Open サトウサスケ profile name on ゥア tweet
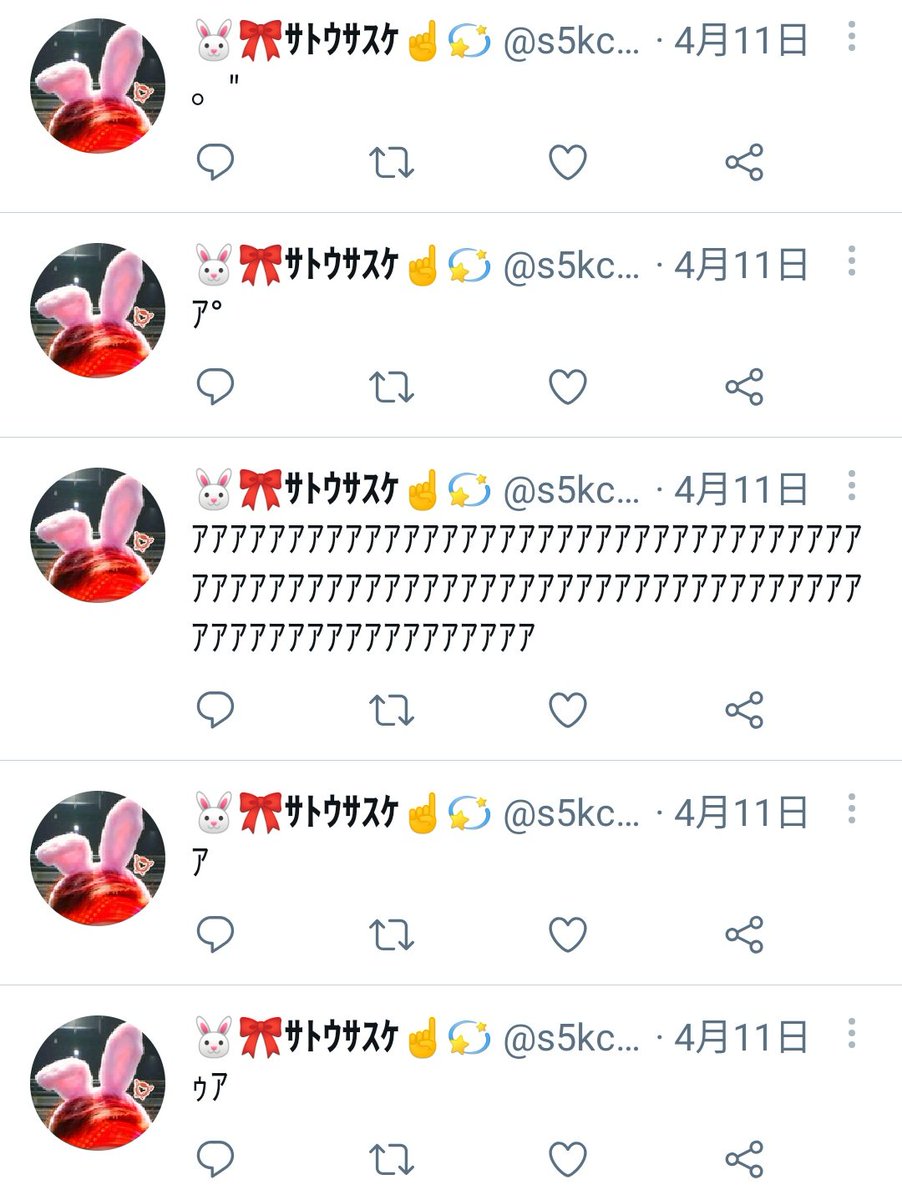Viewport: 902px width, 1200px height. tap(343, 1036)
